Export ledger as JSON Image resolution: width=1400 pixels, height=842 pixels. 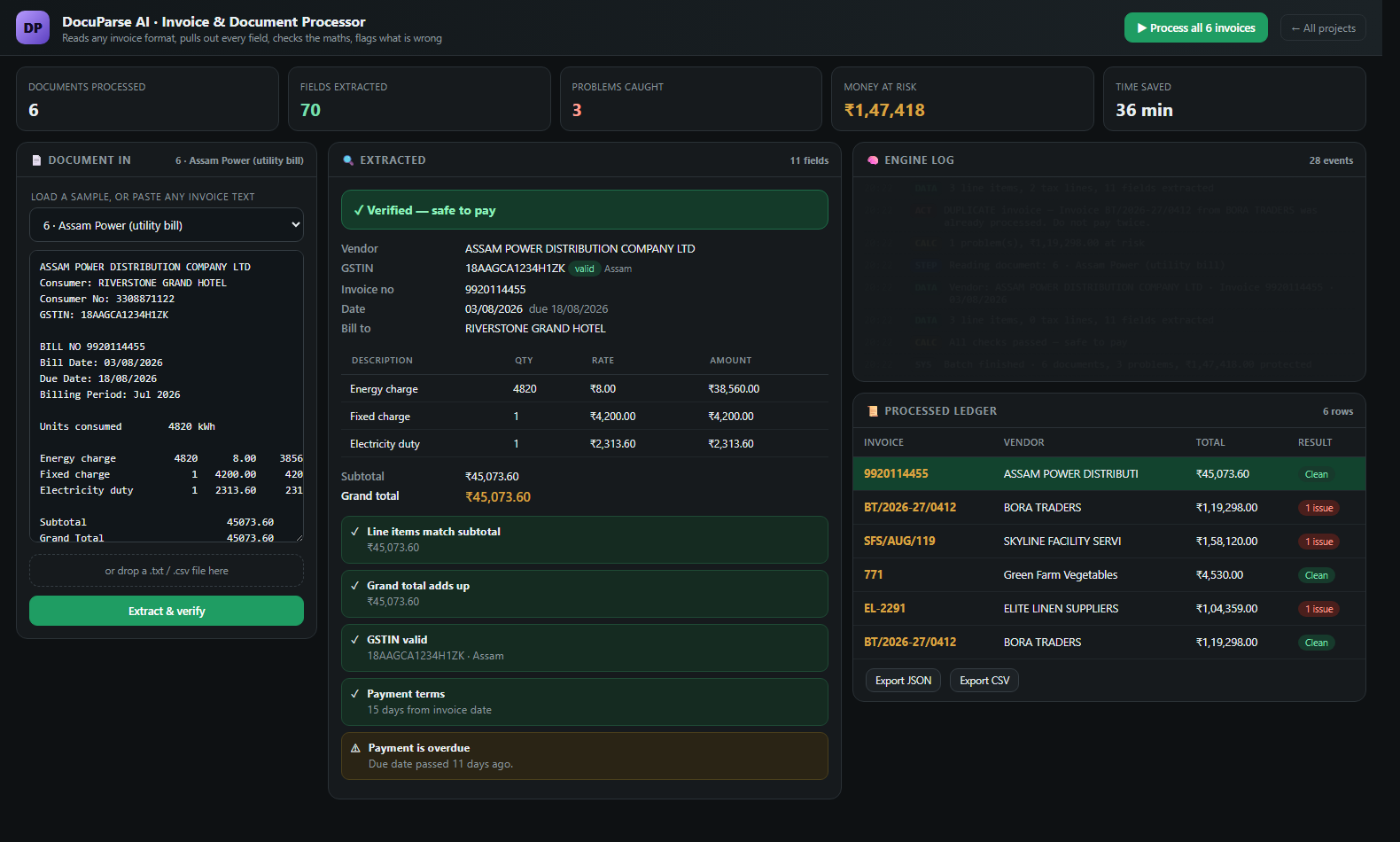[x=903, y=681]
